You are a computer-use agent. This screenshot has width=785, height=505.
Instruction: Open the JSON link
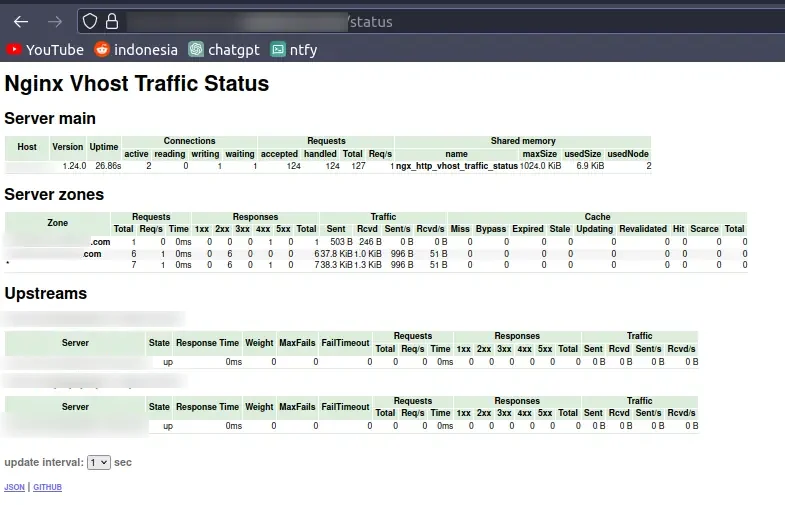[x=15, y=487]
